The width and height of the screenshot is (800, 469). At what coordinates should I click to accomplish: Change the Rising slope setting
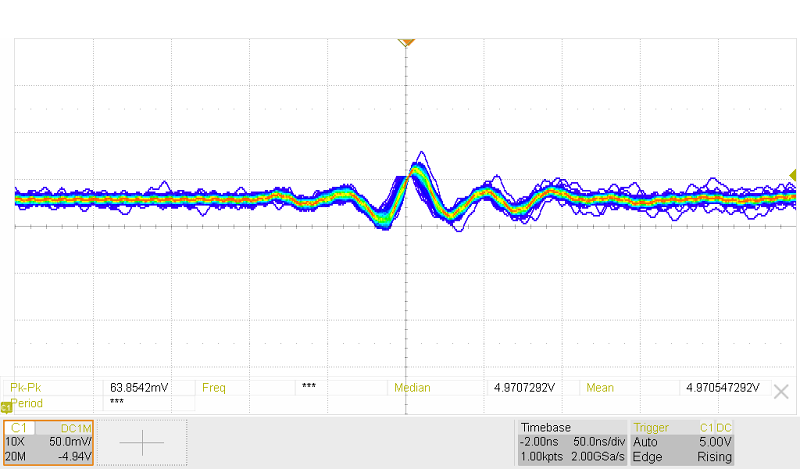click(714, 457)
